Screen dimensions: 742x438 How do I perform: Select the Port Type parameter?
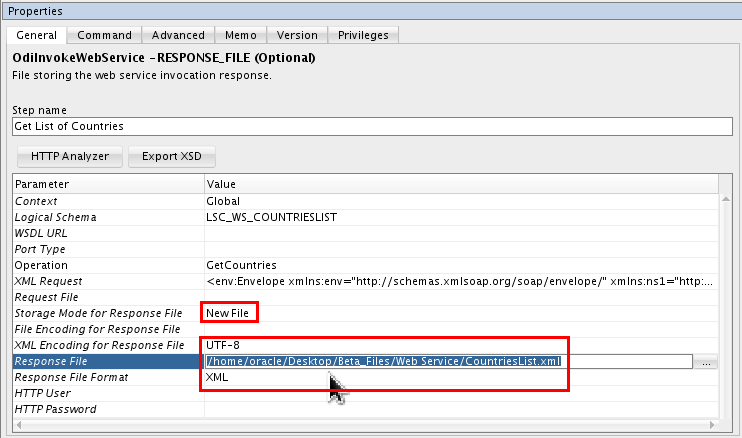pyautogui.click(x=108, y=249)
